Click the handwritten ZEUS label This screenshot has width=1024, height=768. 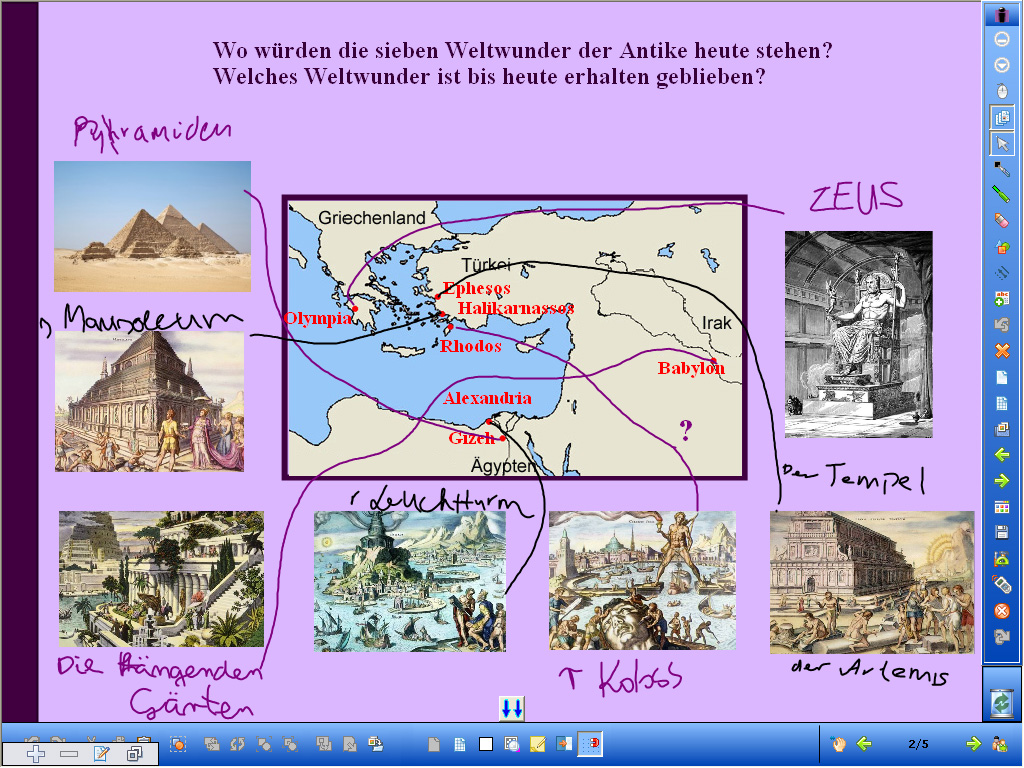click(x=856, y=197)
